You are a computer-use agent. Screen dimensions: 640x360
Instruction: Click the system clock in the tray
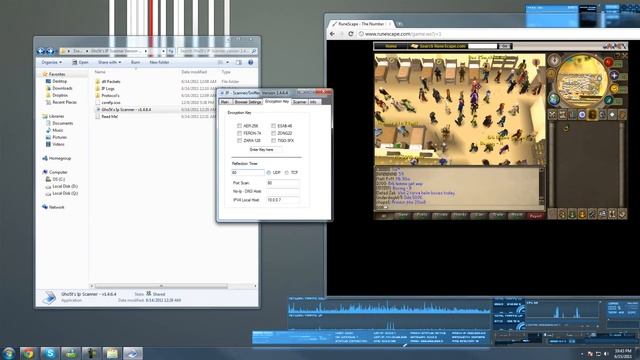(622, 353)
